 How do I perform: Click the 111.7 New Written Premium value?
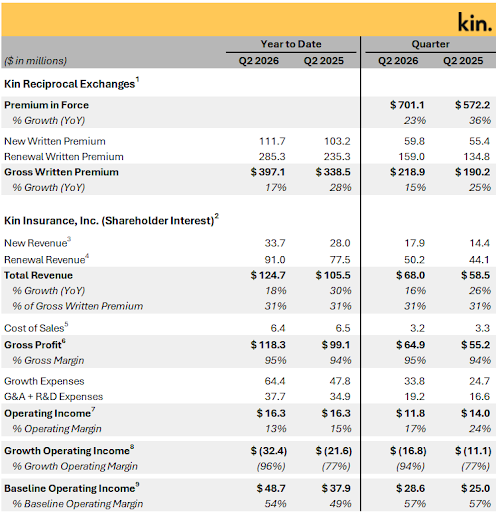pyautogui.click(x=272, y=141)
